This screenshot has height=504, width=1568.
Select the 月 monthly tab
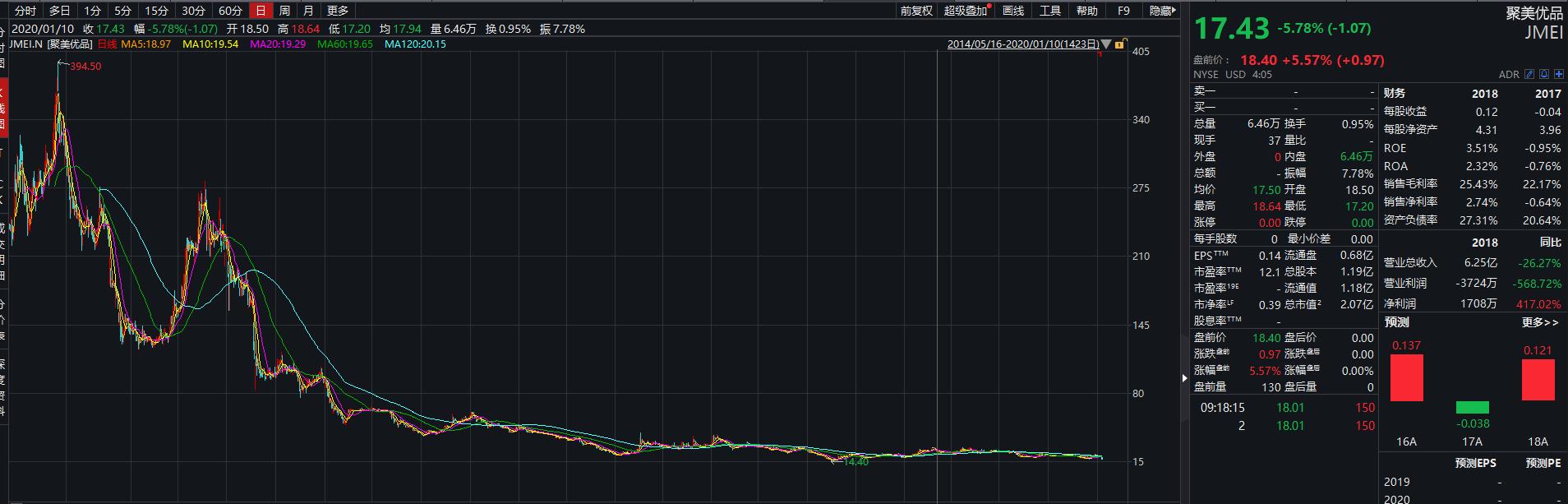[x=308, y=11]
